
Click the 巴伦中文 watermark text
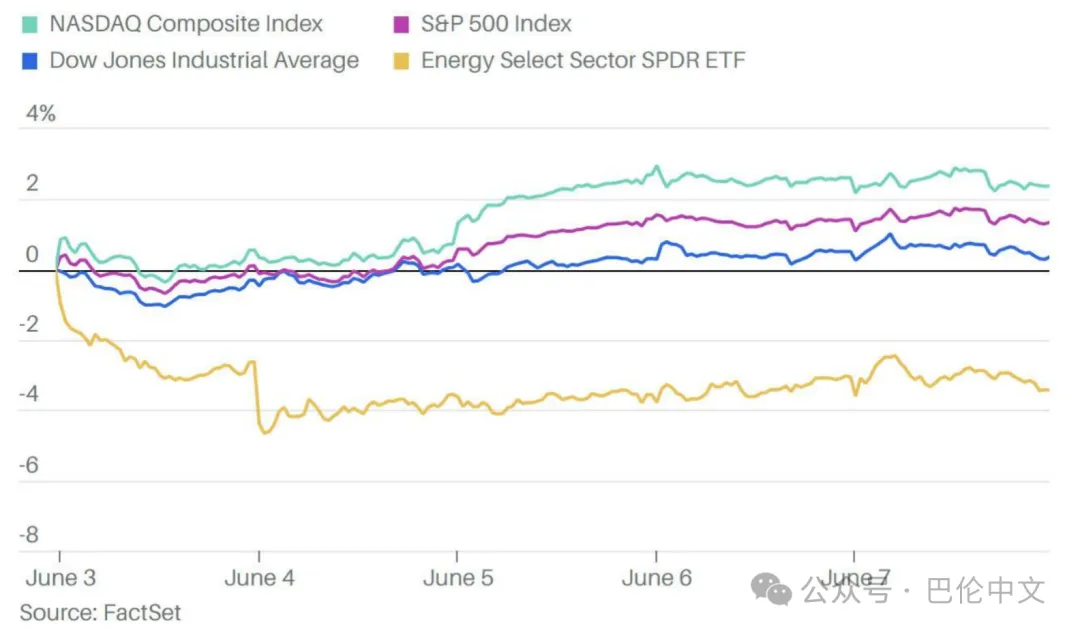pyautogui.click(x=985, y=591)
